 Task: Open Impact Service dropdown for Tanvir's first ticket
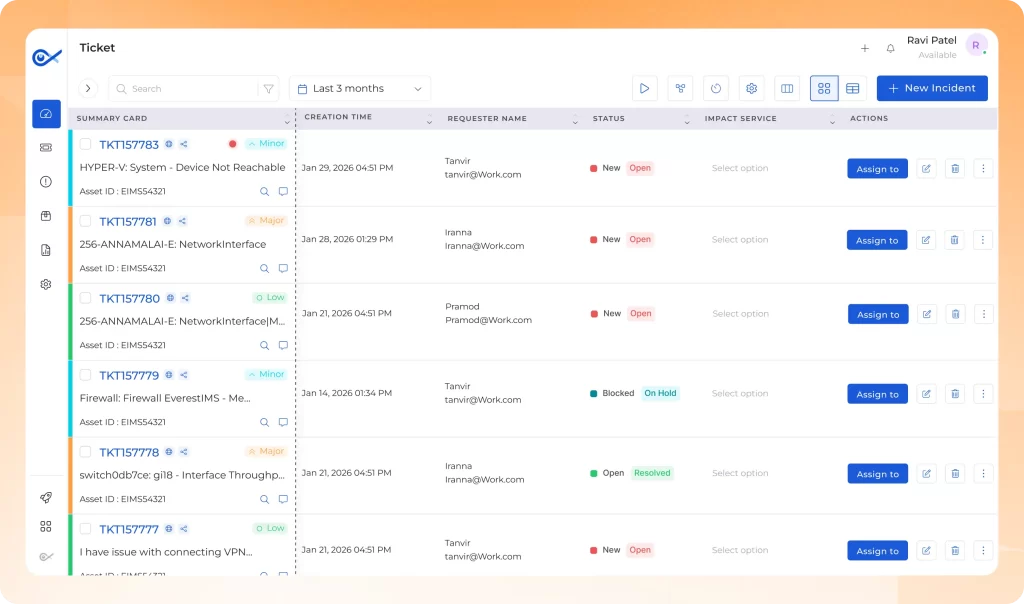click(x=740, y=168)
